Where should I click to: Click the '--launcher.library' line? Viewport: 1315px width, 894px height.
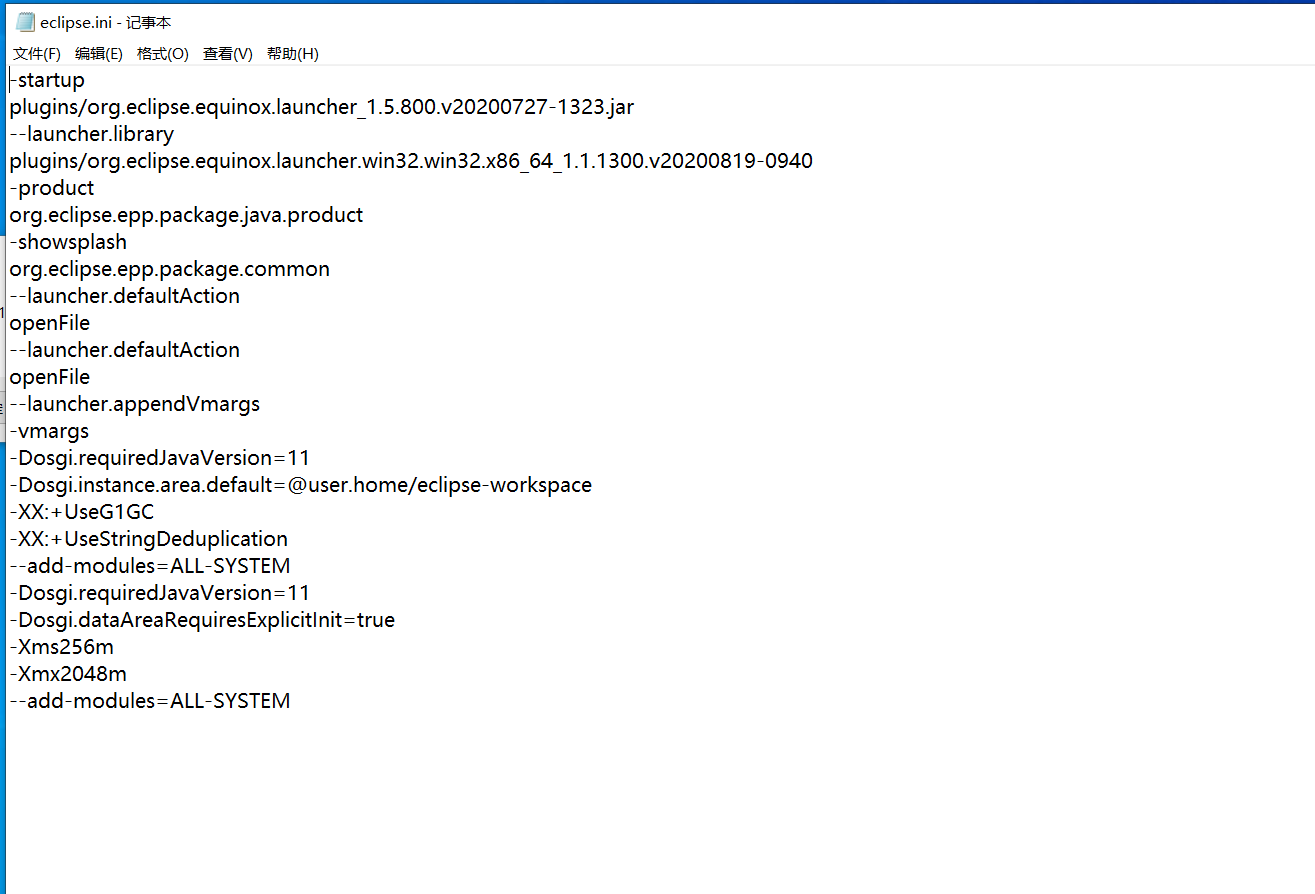[92, 134]
